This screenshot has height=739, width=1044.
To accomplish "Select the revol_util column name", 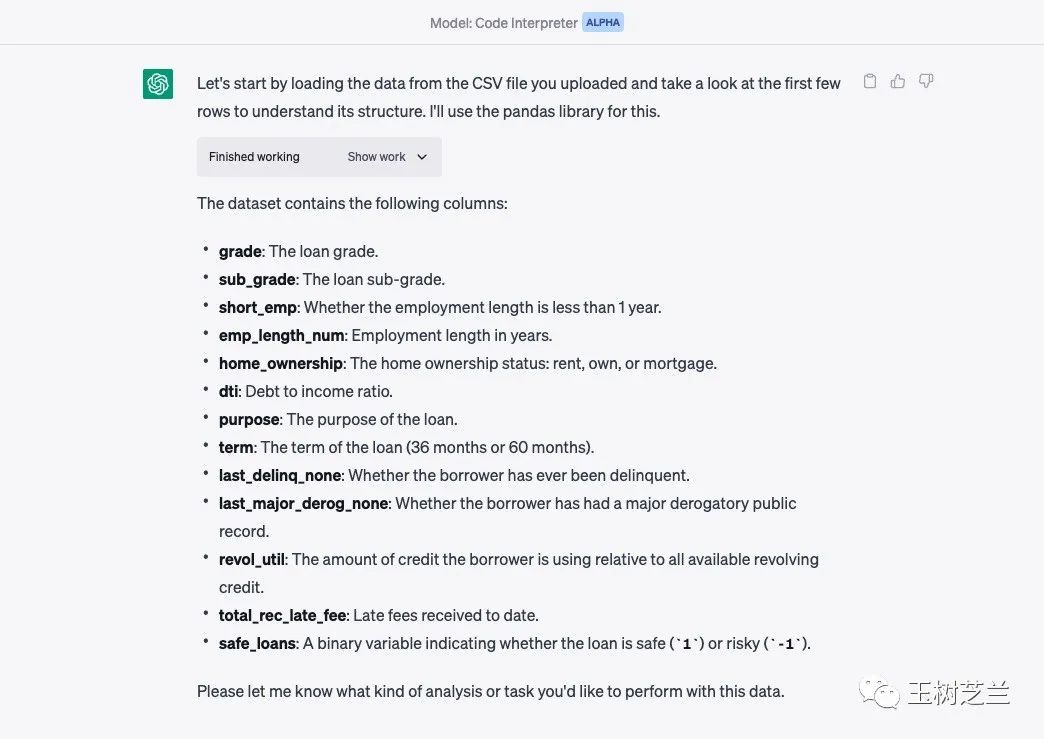I will pyautogui.click(x=252, y=559).
